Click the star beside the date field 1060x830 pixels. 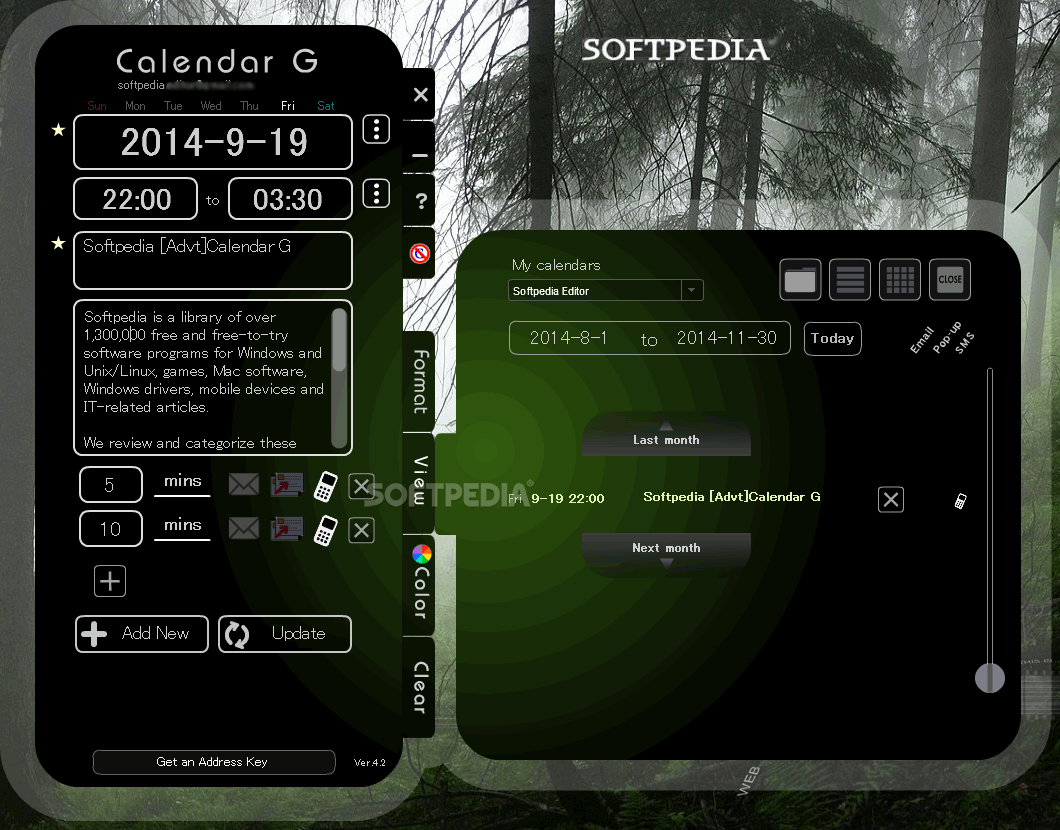coord(59,130)
